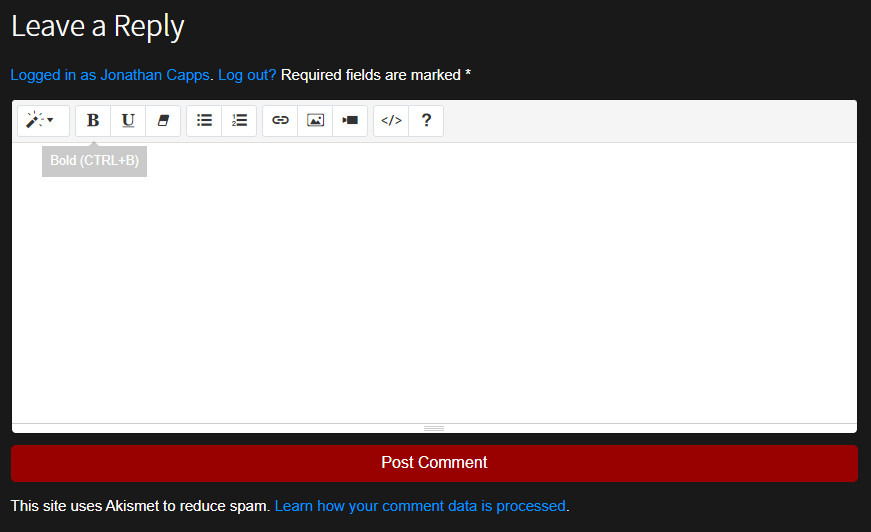Screen dimensions: 871x532
Task: Toggle bold formatting
Action: click(x=93, y=121)
